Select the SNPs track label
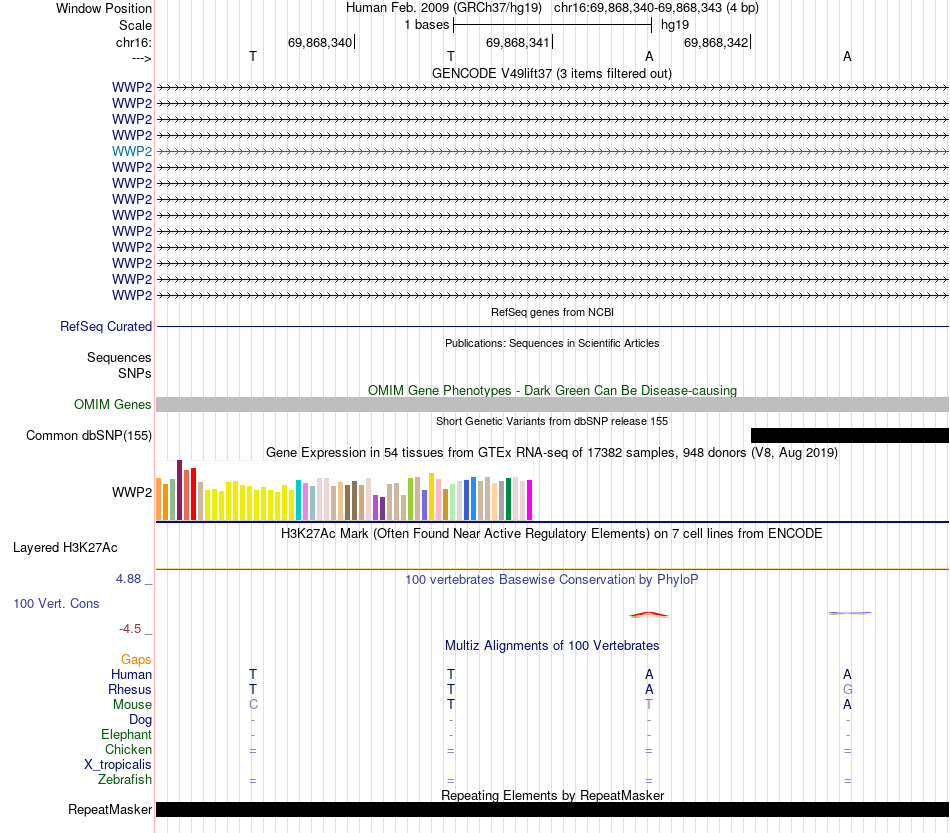Viewport: 950px width, 833px height. tap(135, 373)
